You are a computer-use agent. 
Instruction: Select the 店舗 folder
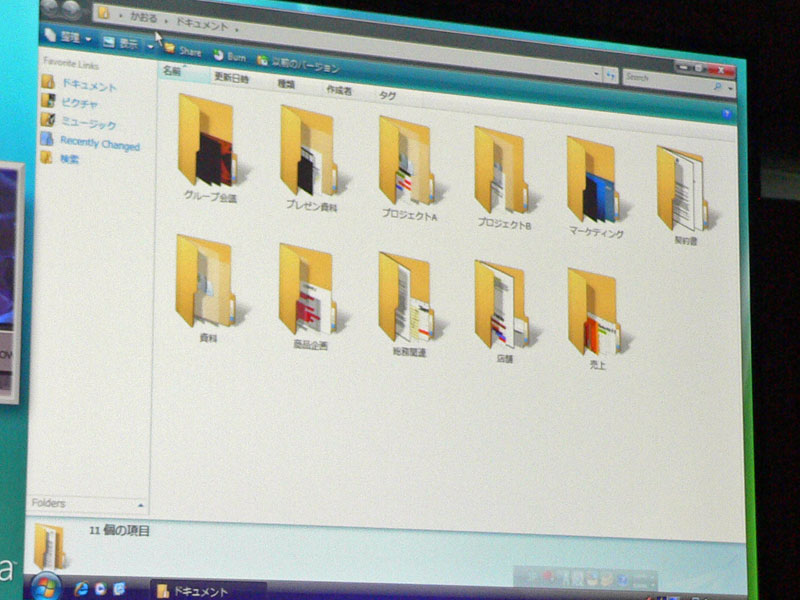504,312
